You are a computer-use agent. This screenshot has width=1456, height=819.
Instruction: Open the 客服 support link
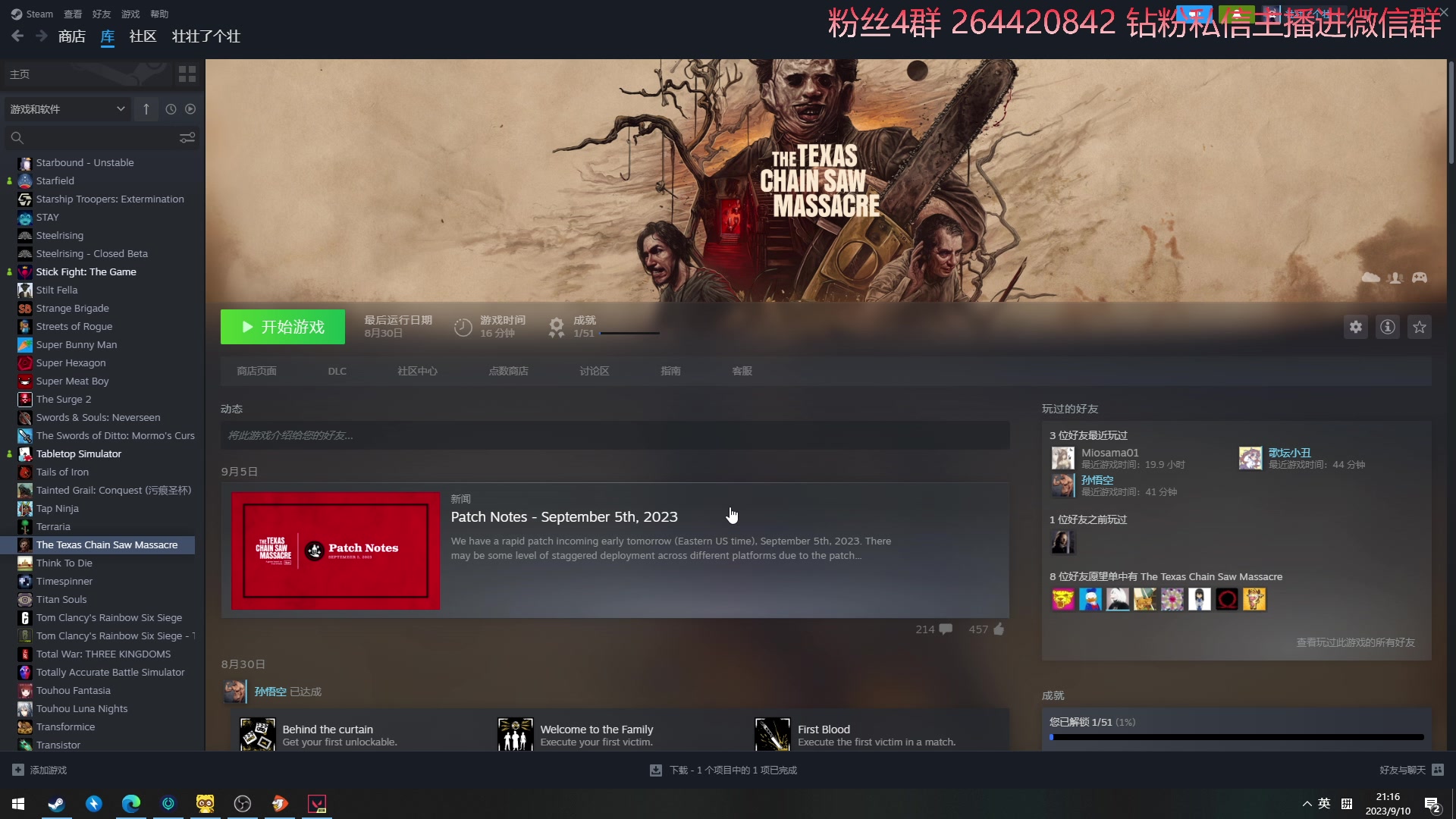tap(742, 371)
